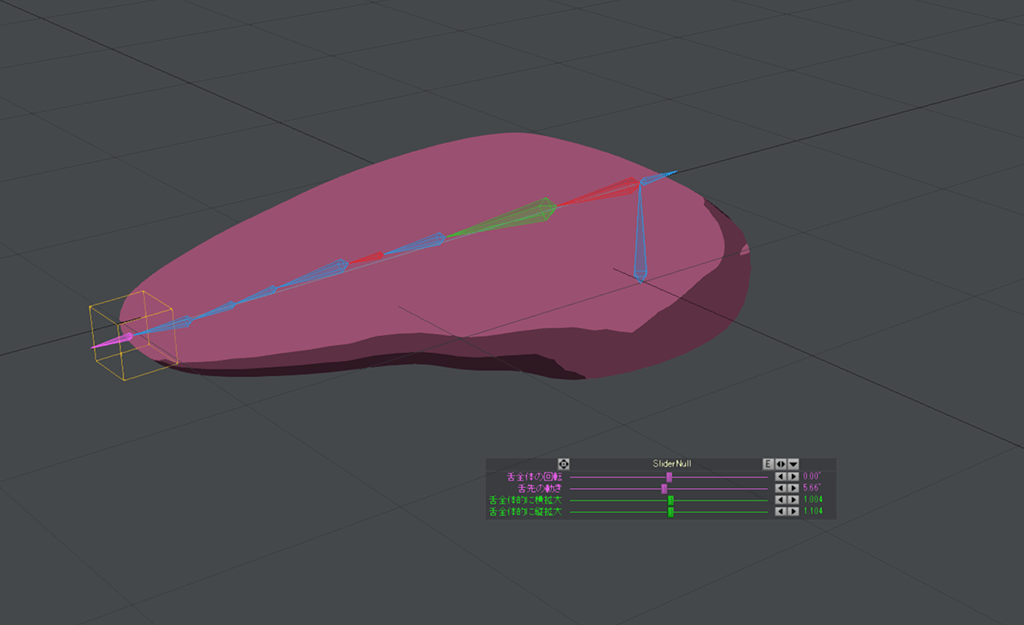The image size is (1024, 625).
Task: Increase 舌全体的に横拡大 with its right arrow
Action: click(793, 500)
